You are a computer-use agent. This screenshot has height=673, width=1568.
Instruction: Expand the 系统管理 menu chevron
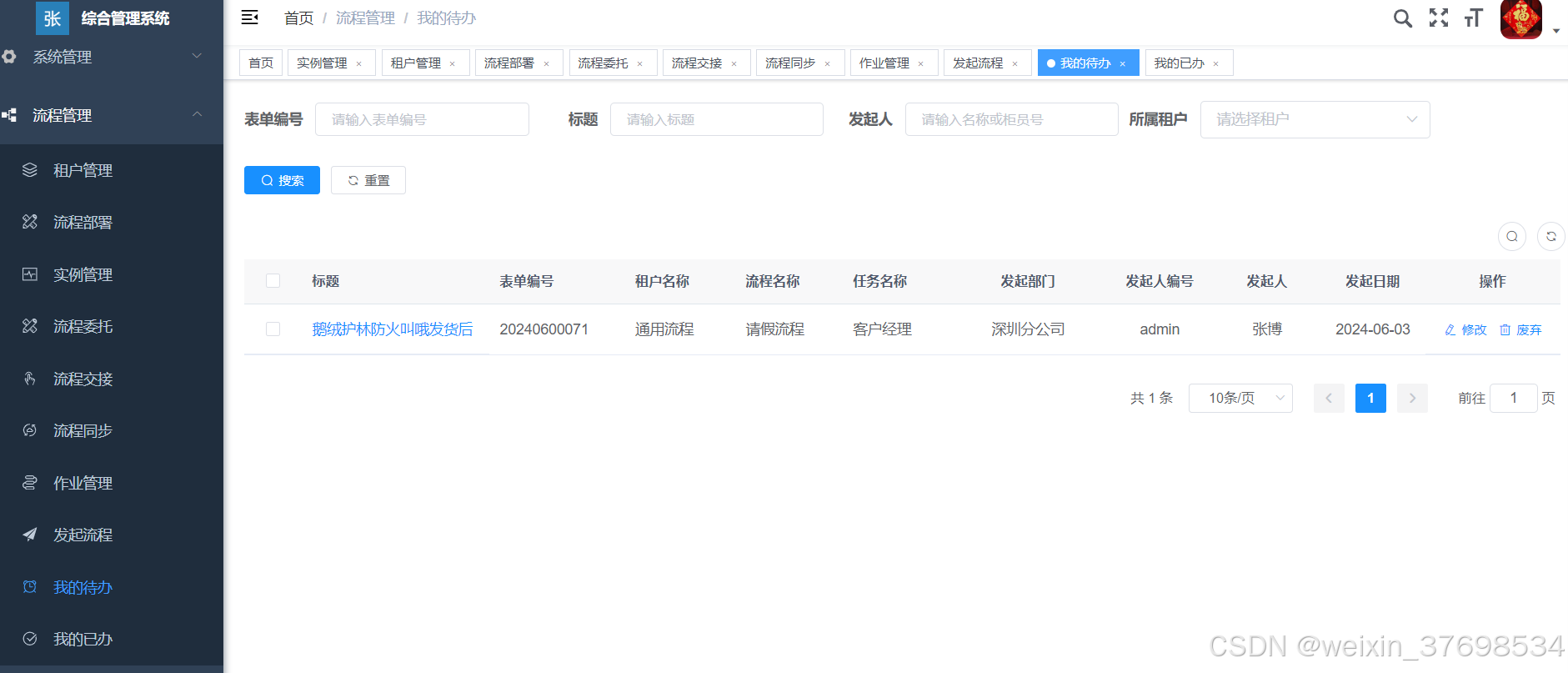click(198, 56)
